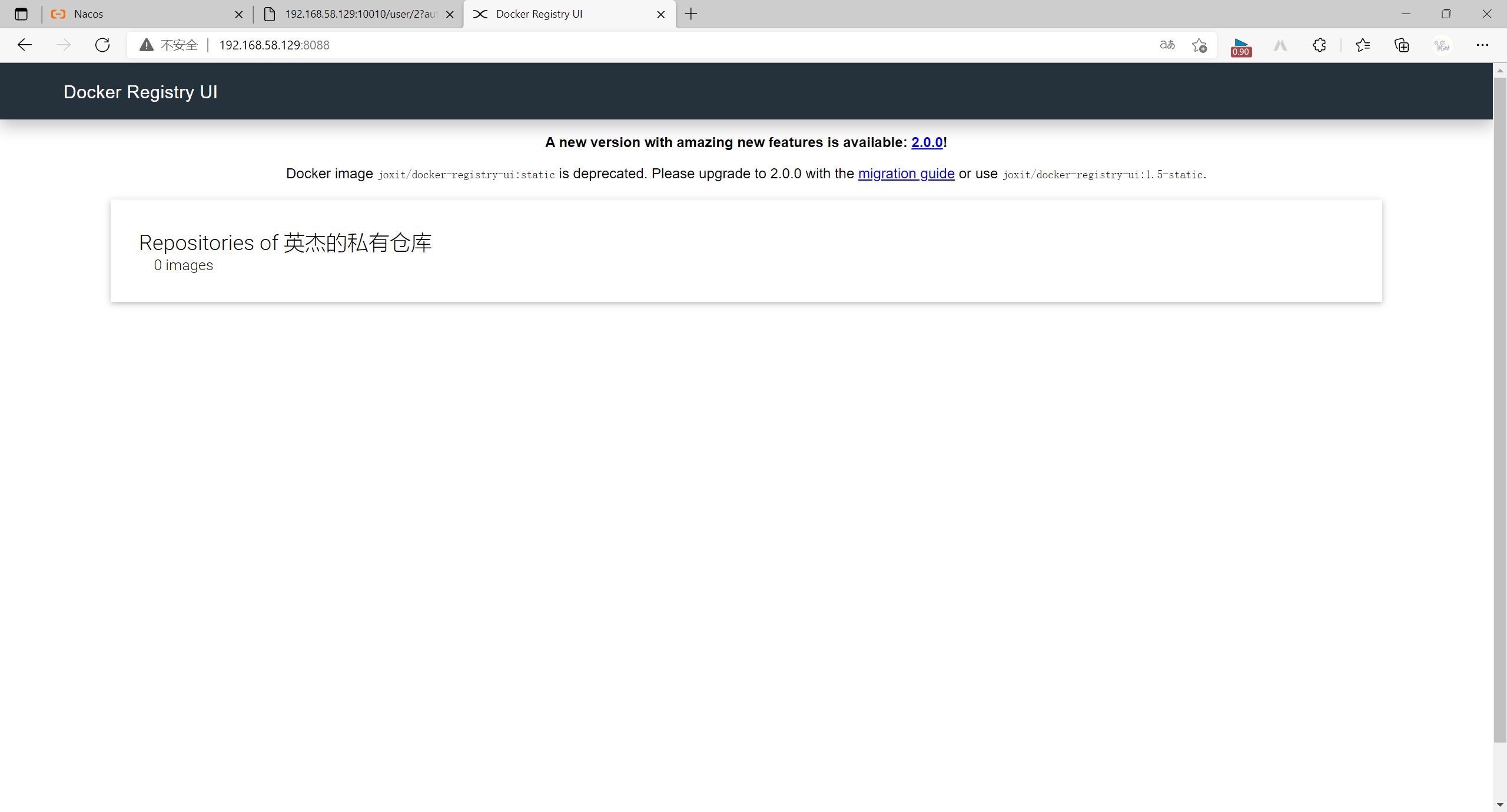Screen dimensions: 1507x812
Task: Click the browser back arrow
Action: point(25,45)
